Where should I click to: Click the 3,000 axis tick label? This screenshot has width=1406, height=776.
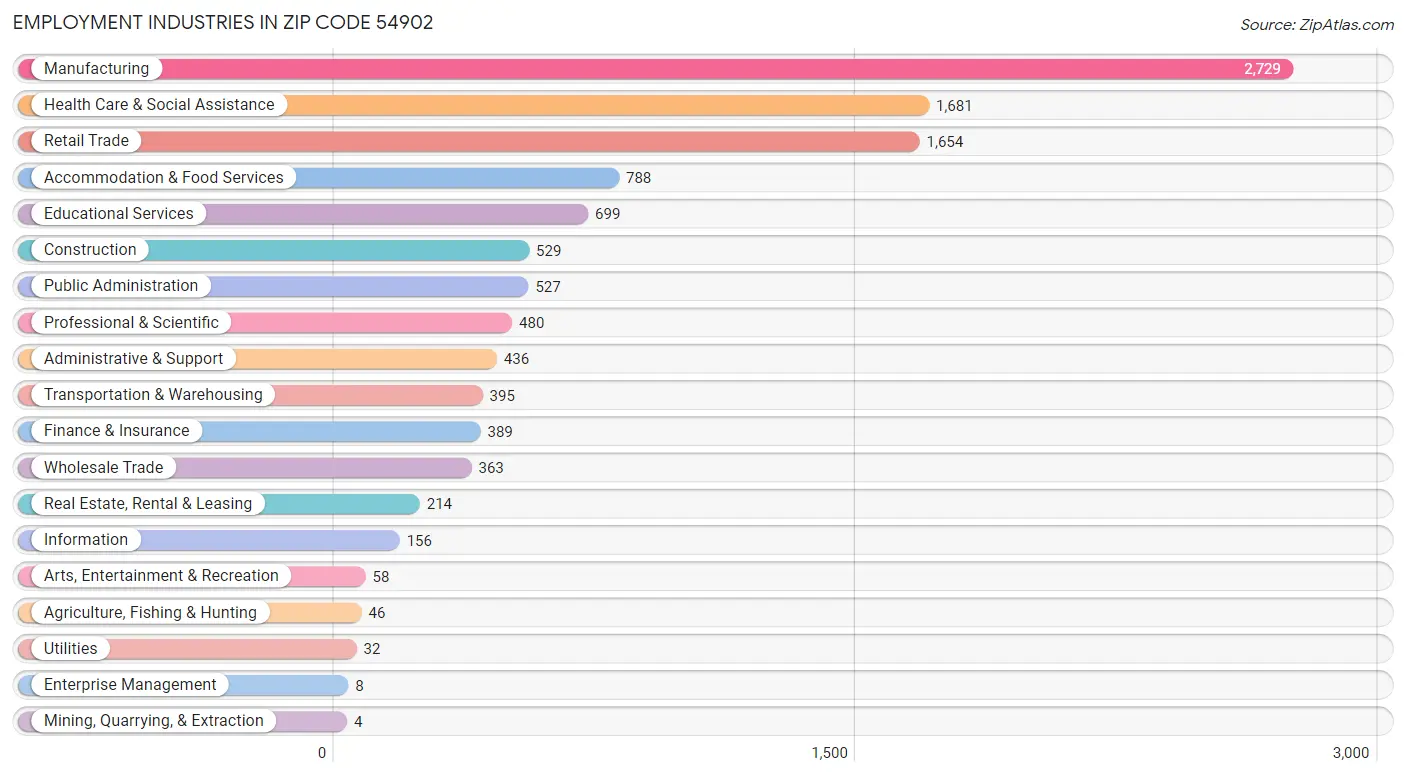[1351, 753]
